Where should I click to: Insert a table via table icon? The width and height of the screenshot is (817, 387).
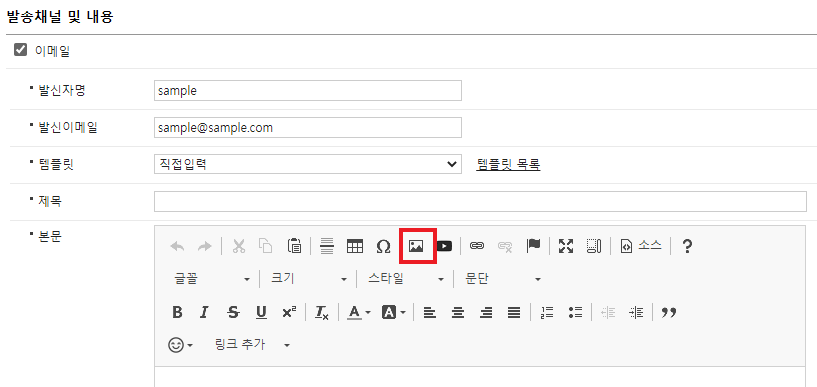click(x=355, y=246)
